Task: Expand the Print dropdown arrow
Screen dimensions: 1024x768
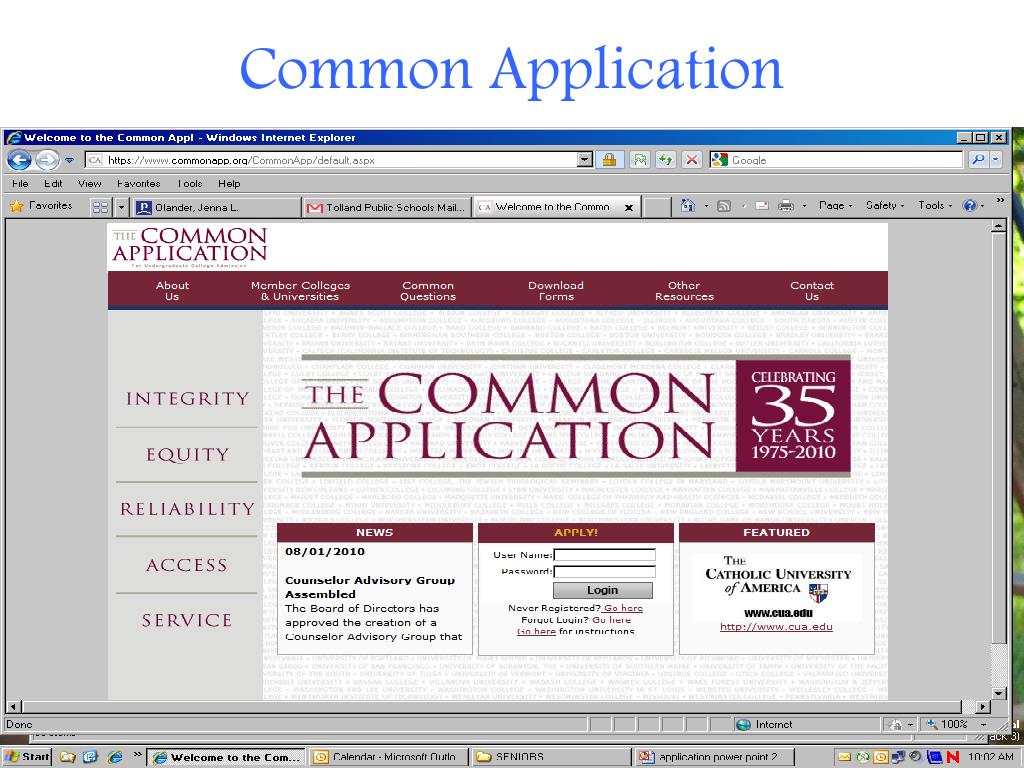Action: [x=804, y=206]
